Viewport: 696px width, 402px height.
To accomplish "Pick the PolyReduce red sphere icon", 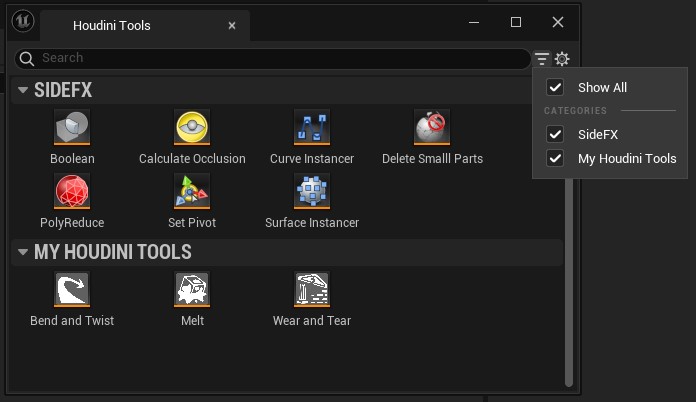I will (72, 191).
